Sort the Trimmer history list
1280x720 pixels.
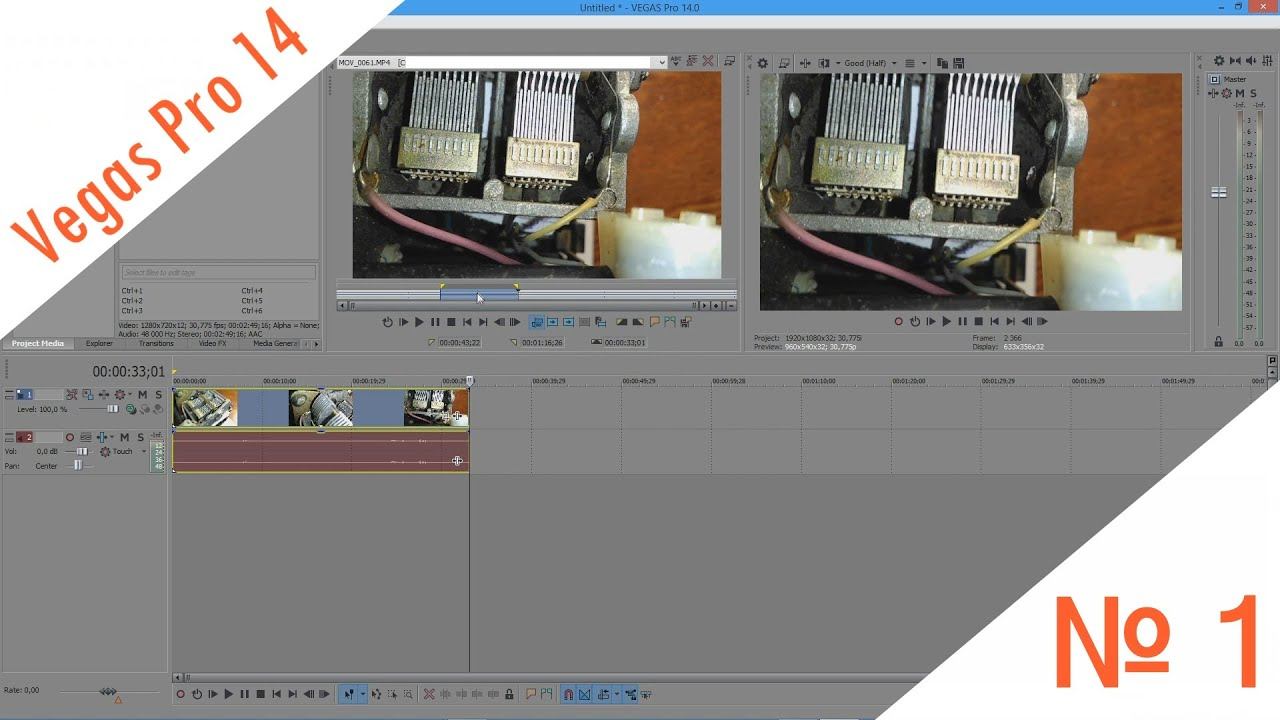[x=676, y=62]
